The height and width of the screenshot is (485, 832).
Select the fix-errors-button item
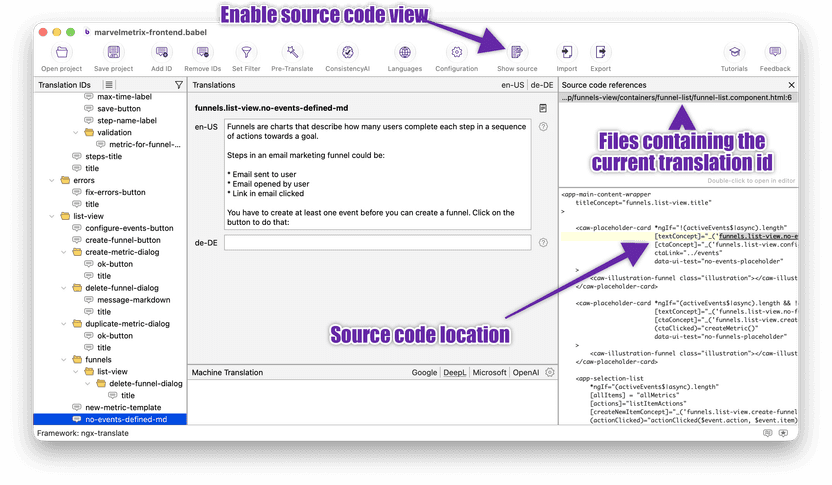pyautogui.click(x=115, y=192)
